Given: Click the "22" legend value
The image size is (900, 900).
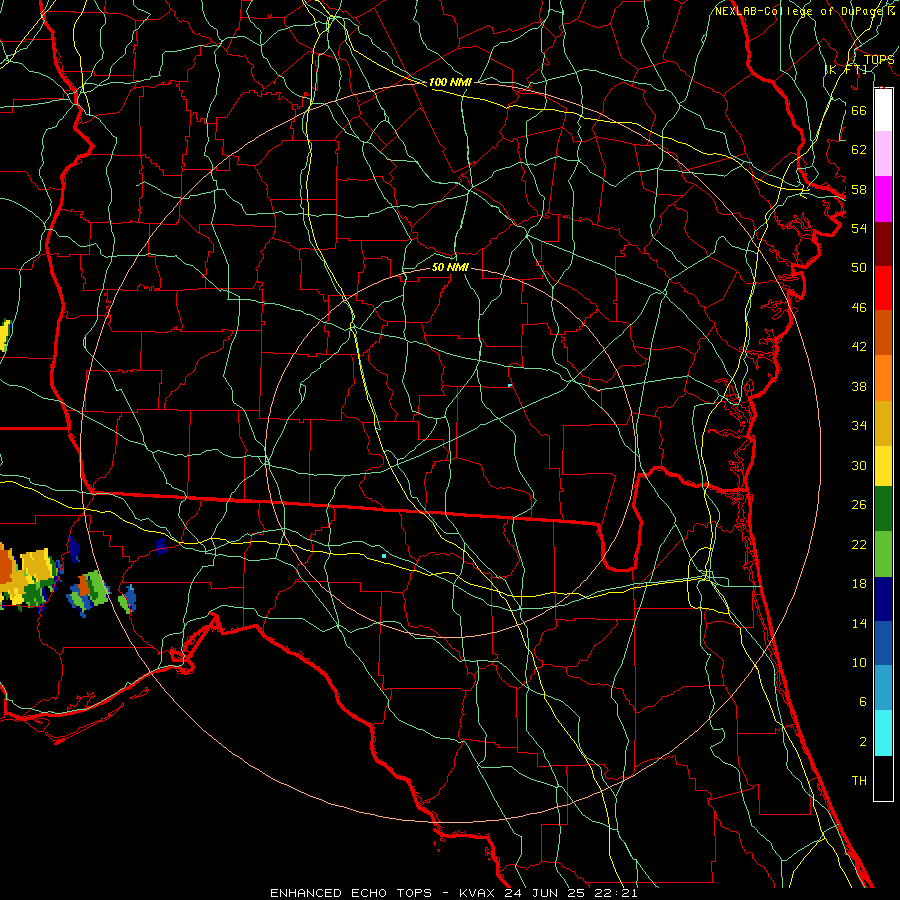Looking at the screenshot, I should (x=859, y=544).
